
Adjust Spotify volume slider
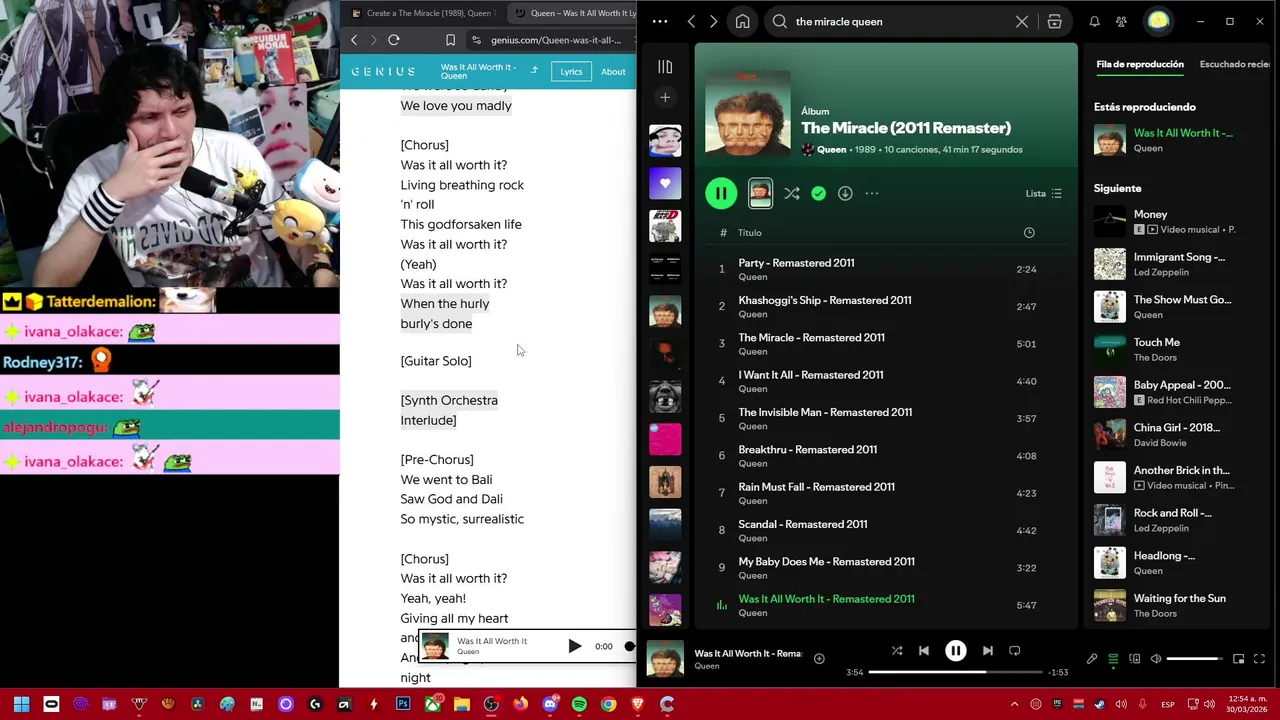[1194, 659]
